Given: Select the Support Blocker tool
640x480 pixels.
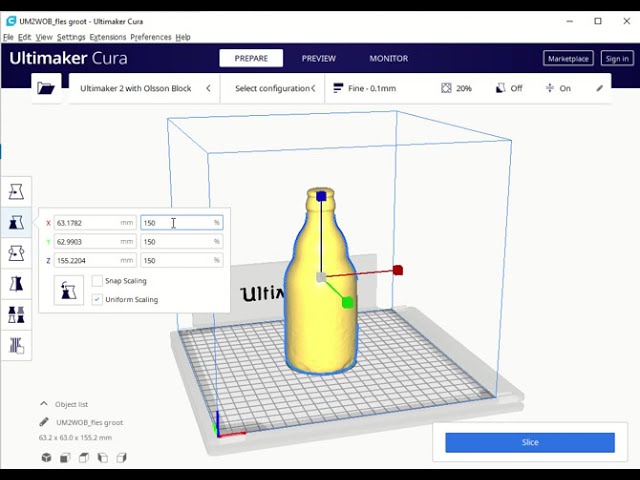Looking at the screenshot, I should pyautogui.click(x=16, y=345).
